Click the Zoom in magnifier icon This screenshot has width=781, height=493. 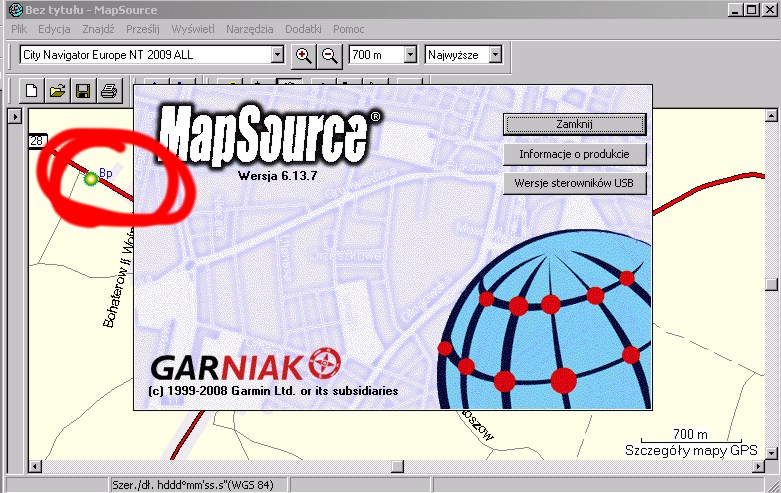[303, 54]
